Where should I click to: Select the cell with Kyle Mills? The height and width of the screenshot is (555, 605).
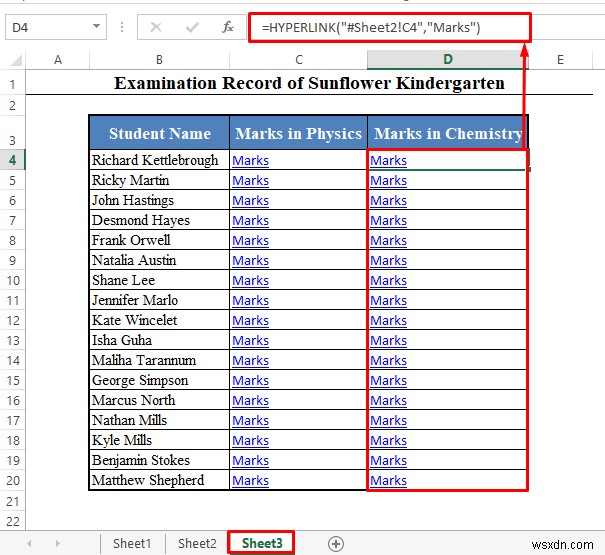coord(159,440)
